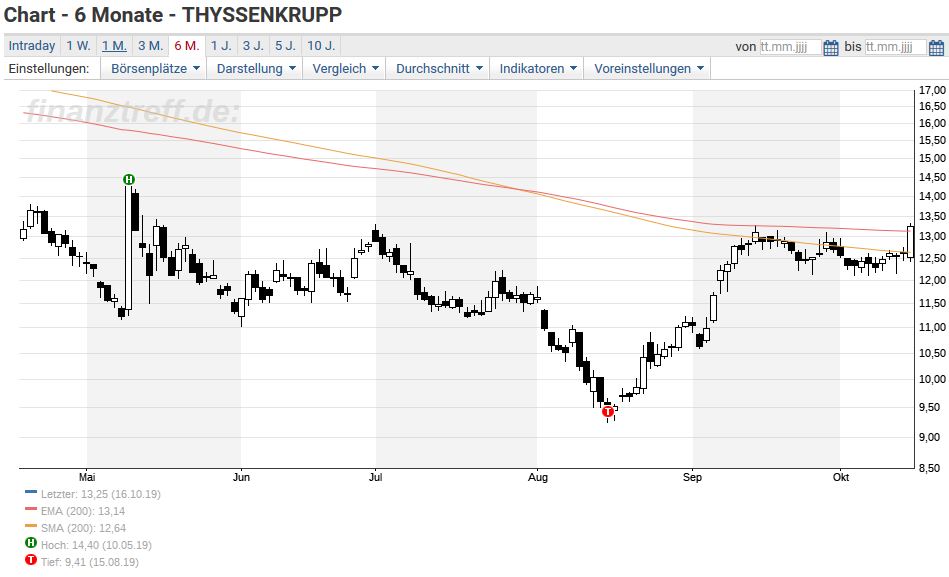Screen dimensions: 949x577
Task: Expand the Durchschnitt dropdown
Action: [438, 68]
